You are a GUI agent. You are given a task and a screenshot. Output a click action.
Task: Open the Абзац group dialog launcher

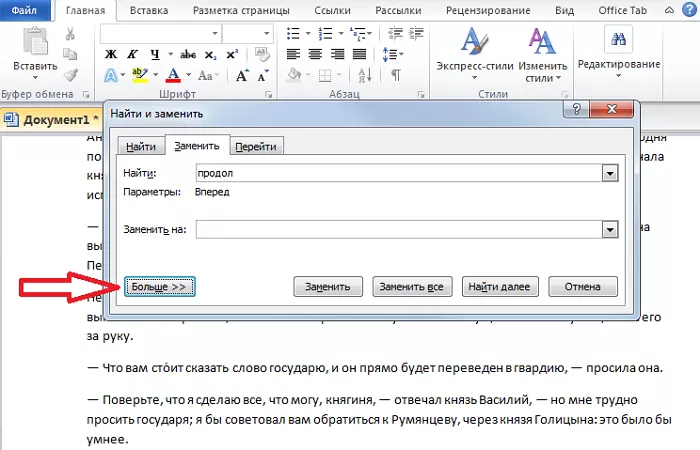[421, 95]
